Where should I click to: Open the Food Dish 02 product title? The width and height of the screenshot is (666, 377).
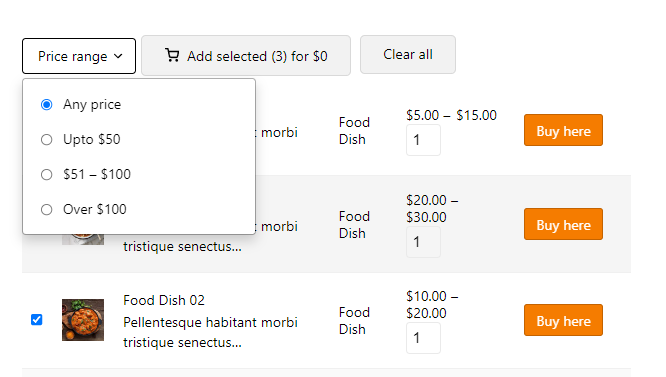[164, 300]
